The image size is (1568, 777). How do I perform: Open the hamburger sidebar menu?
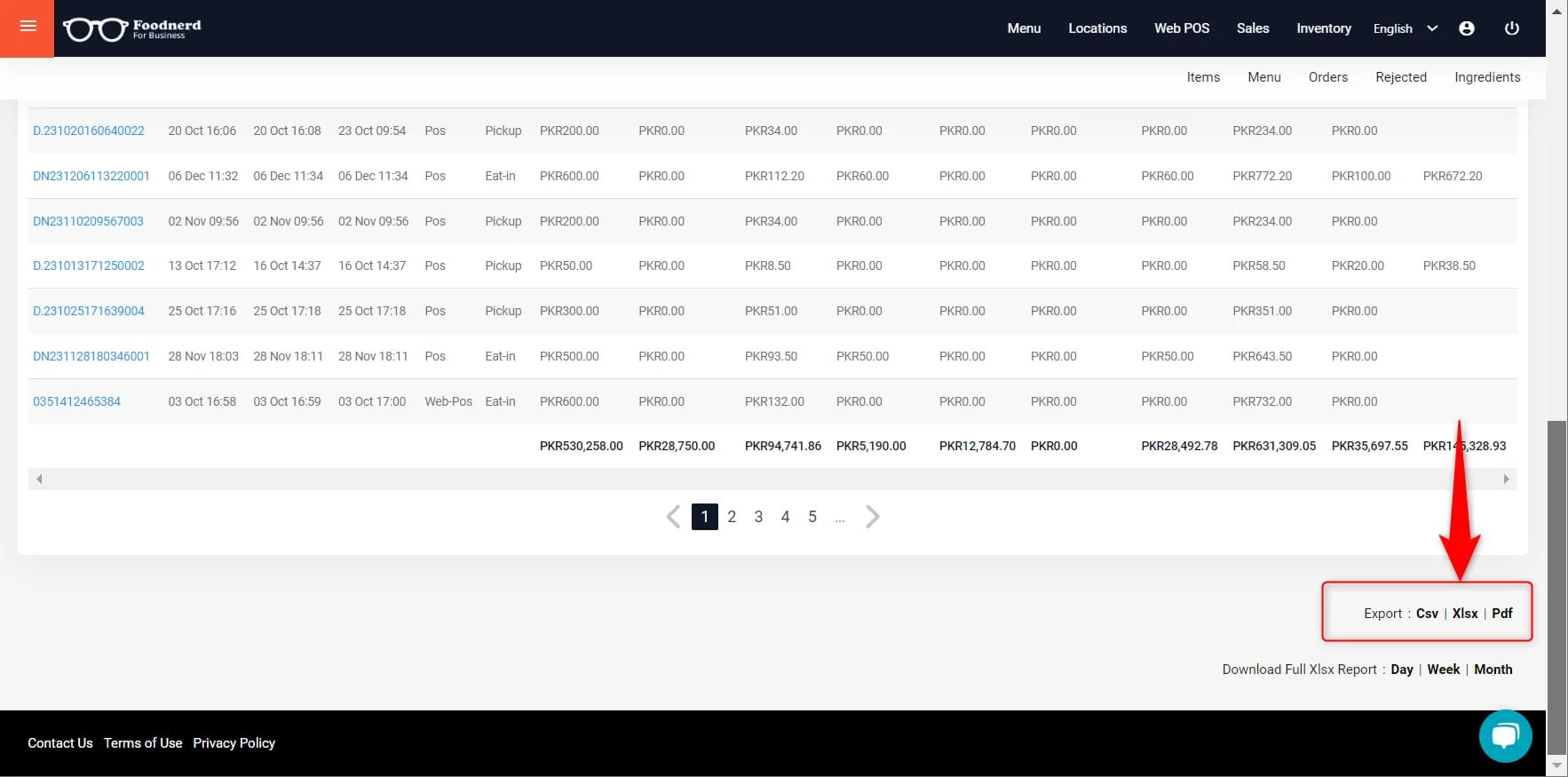click(x=28, y=27)
